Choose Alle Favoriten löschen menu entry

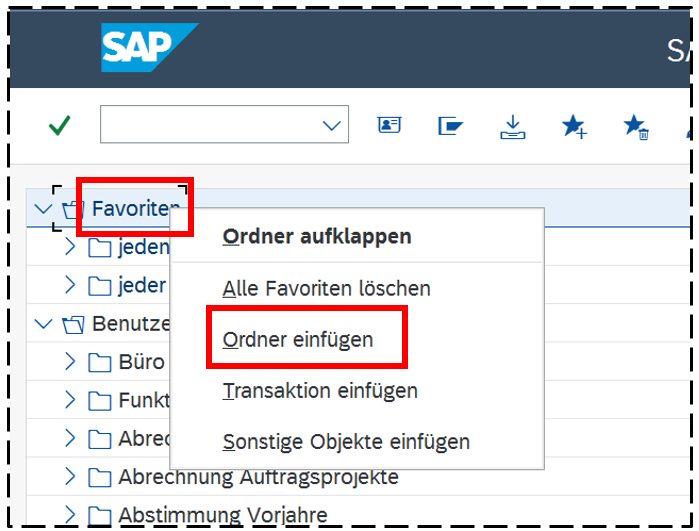coord(326,289)
